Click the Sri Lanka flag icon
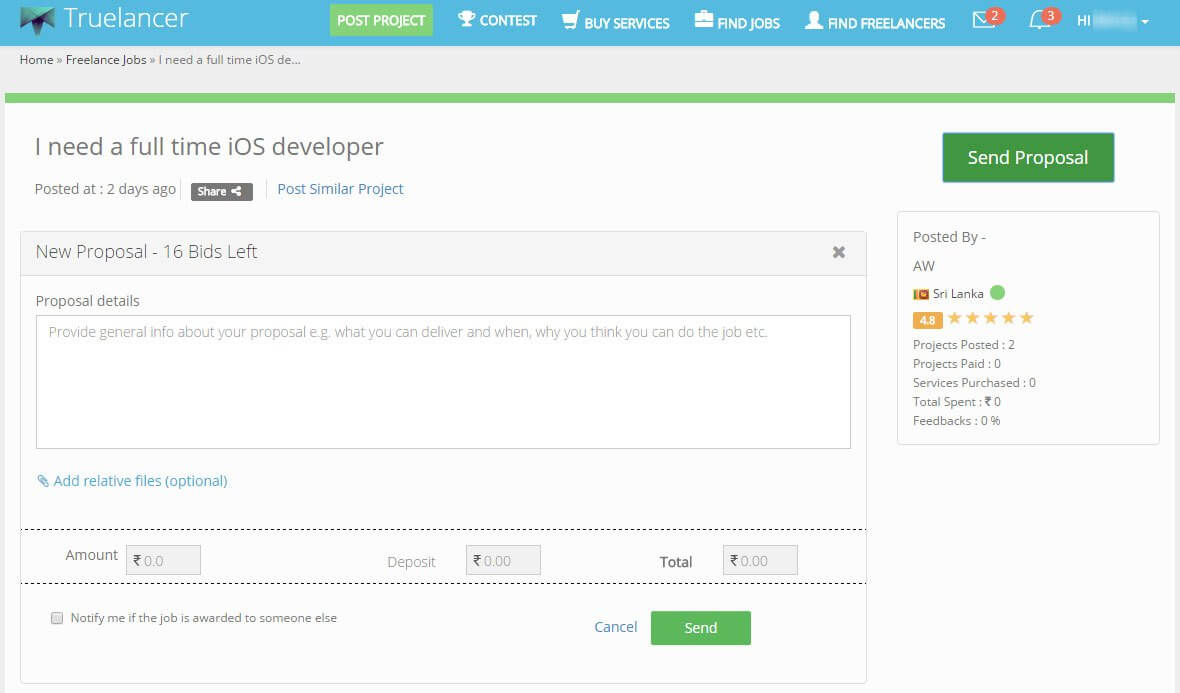This screenshot has width=1180, height=693. [x=921, y=294]
